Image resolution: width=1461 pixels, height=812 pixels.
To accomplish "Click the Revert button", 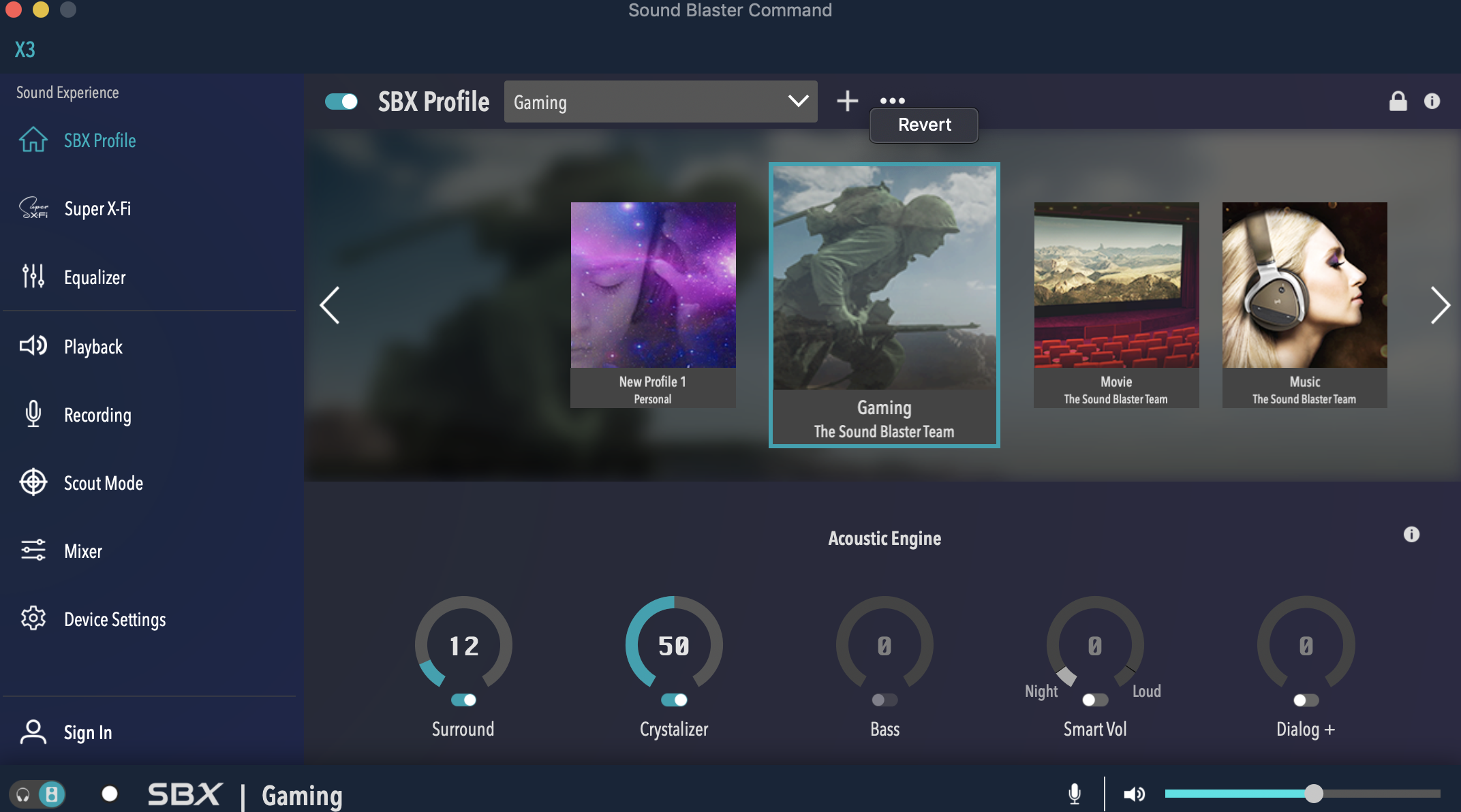I will [923, 125].
